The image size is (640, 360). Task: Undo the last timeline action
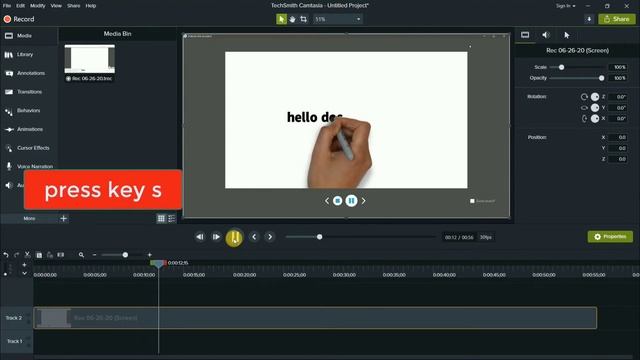pos(6,255)
